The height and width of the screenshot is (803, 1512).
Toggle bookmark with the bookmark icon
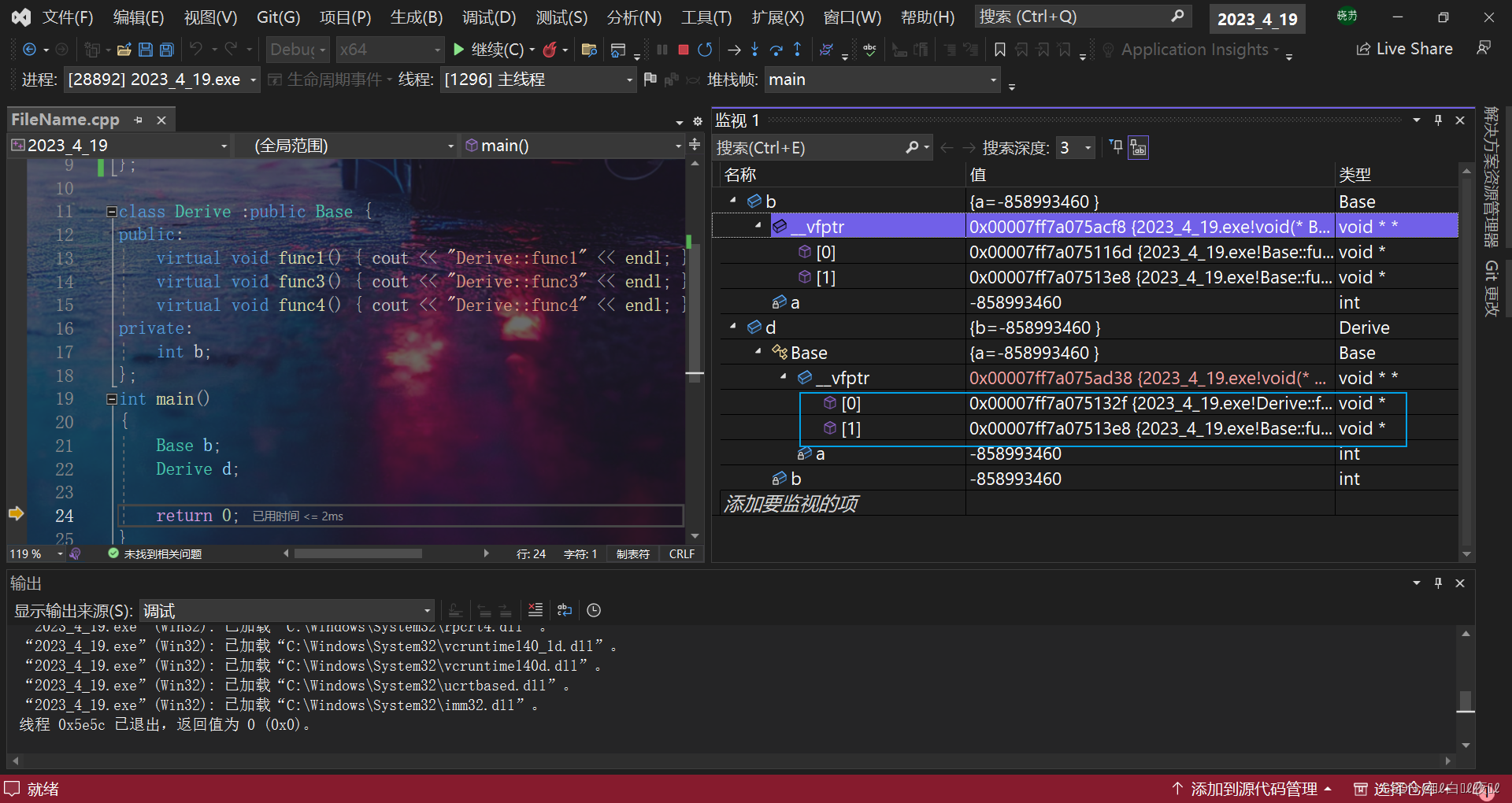999,50
